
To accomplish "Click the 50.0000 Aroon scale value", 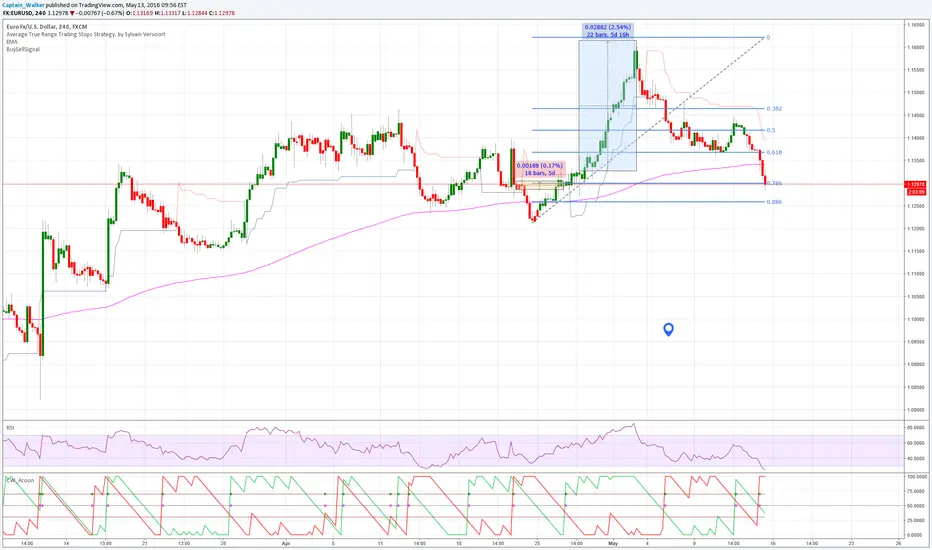I will click(915, 506).
